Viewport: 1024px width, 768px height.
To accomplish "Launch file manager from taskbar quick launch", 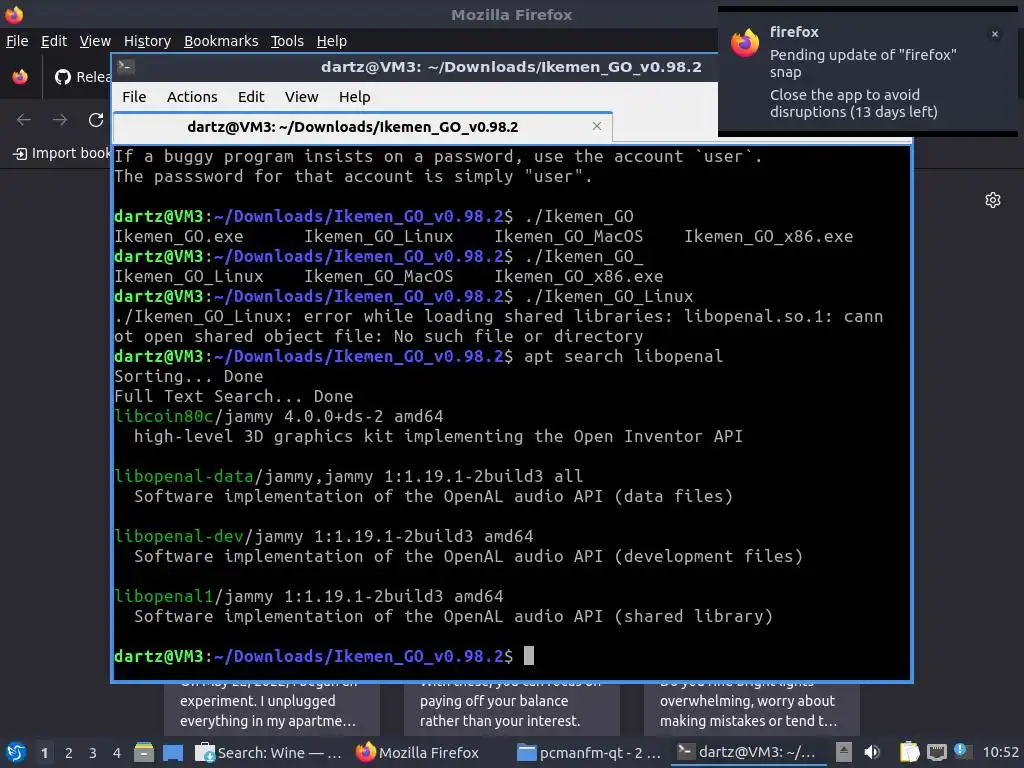I will pyautogui.click(x=144, y=752).
